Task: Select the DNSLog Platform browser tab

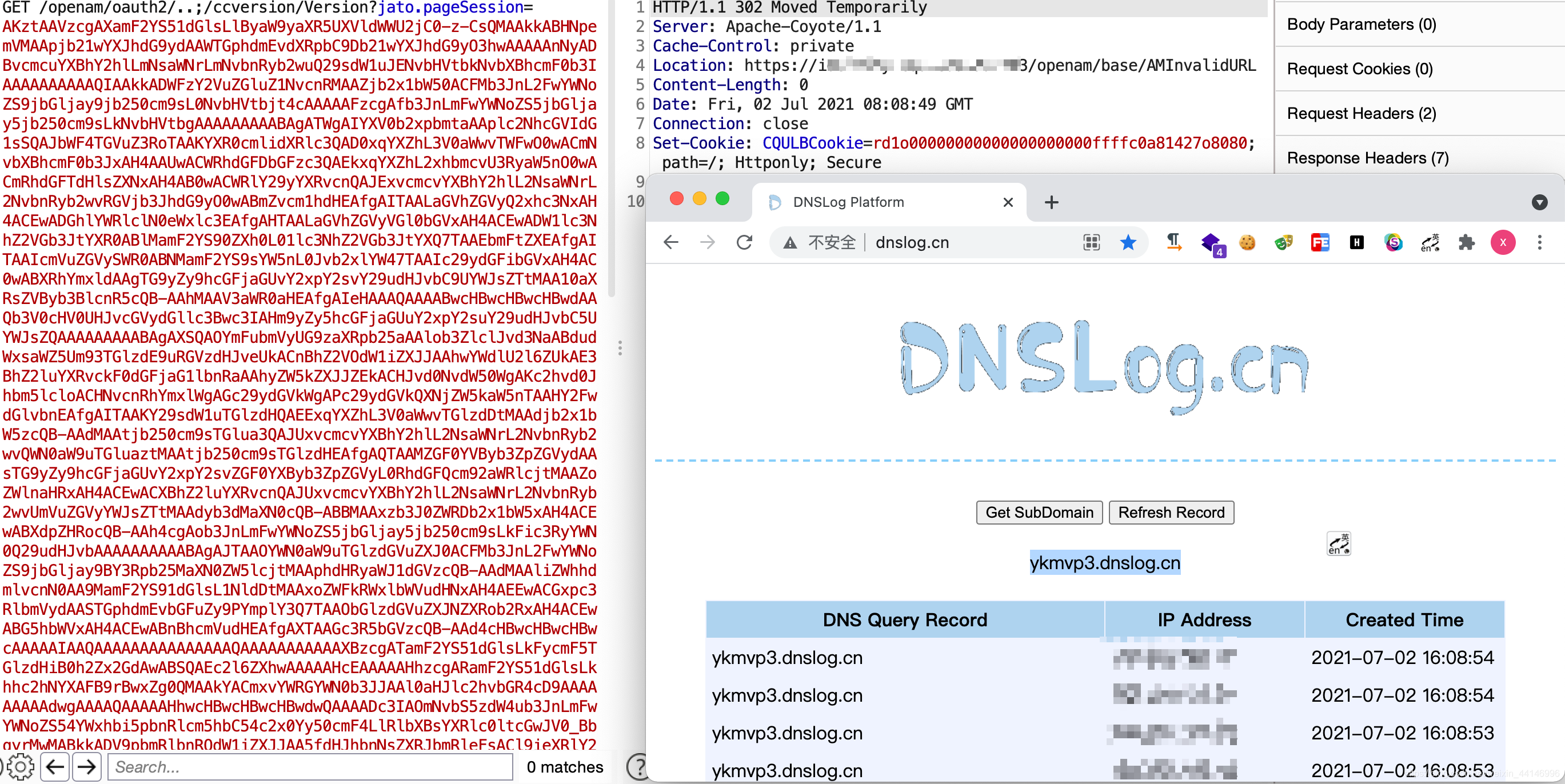Action: pos(889,202)
